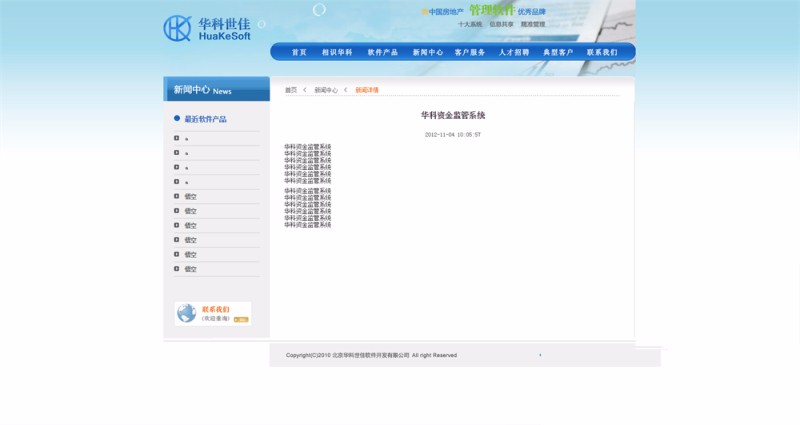Click the Copyright(C)2010 footer text
This screenshot has width=800, height=425.
coord(371,355)
